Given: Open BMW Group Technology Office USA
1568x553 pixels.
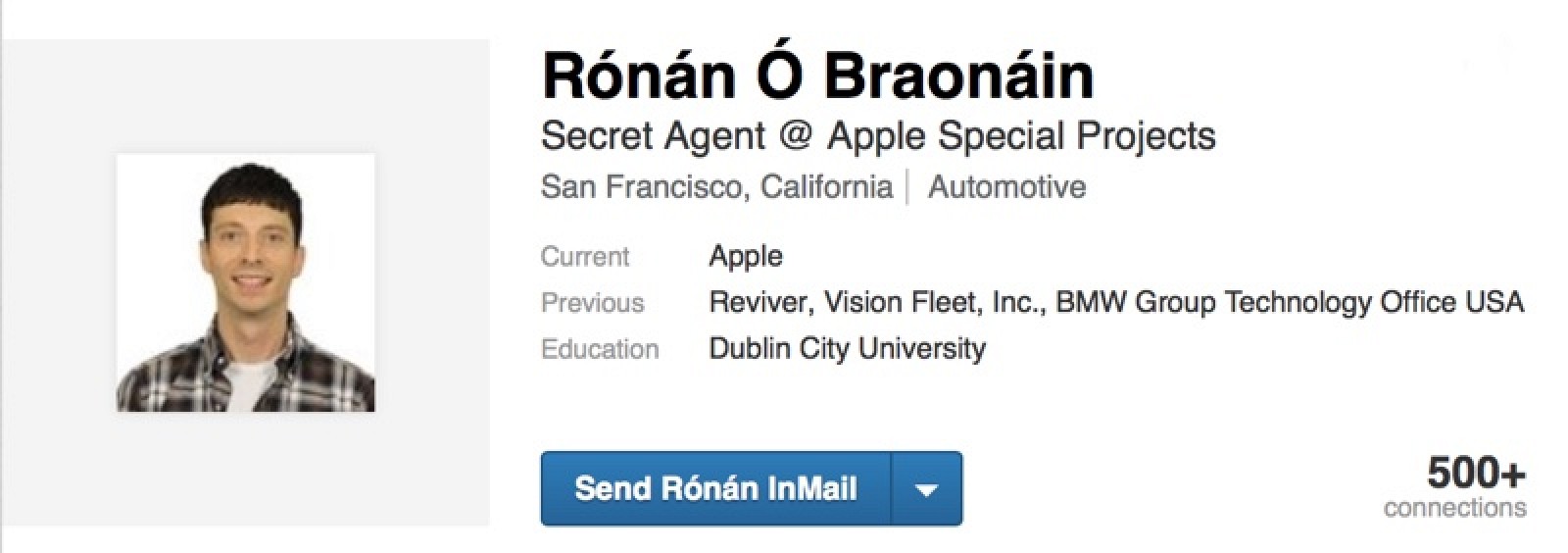Looking at the screenshot, I should 1289,303.
